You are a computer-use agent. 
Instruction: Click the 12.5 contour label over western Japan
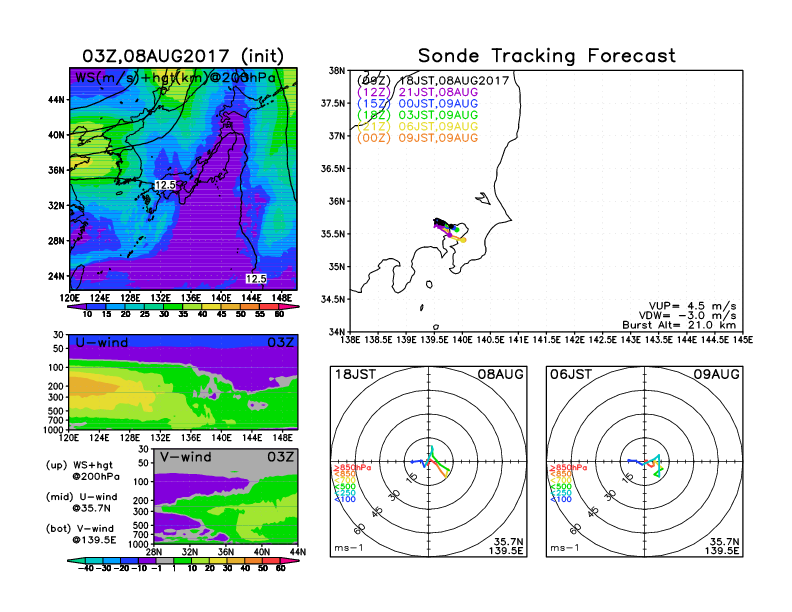pyautogui.click(x=165, y=185)
